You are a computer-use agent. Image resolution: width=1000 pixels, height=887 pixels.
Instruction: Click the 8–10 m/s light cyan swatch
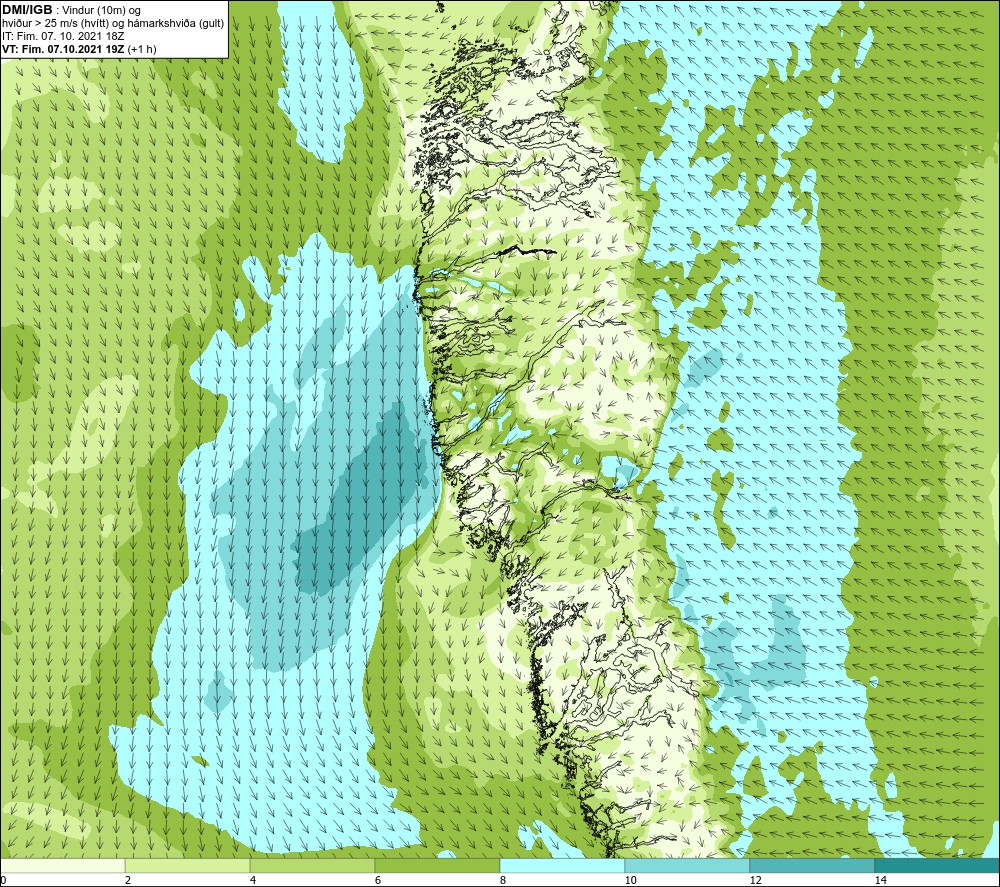(x=562, y=865)
